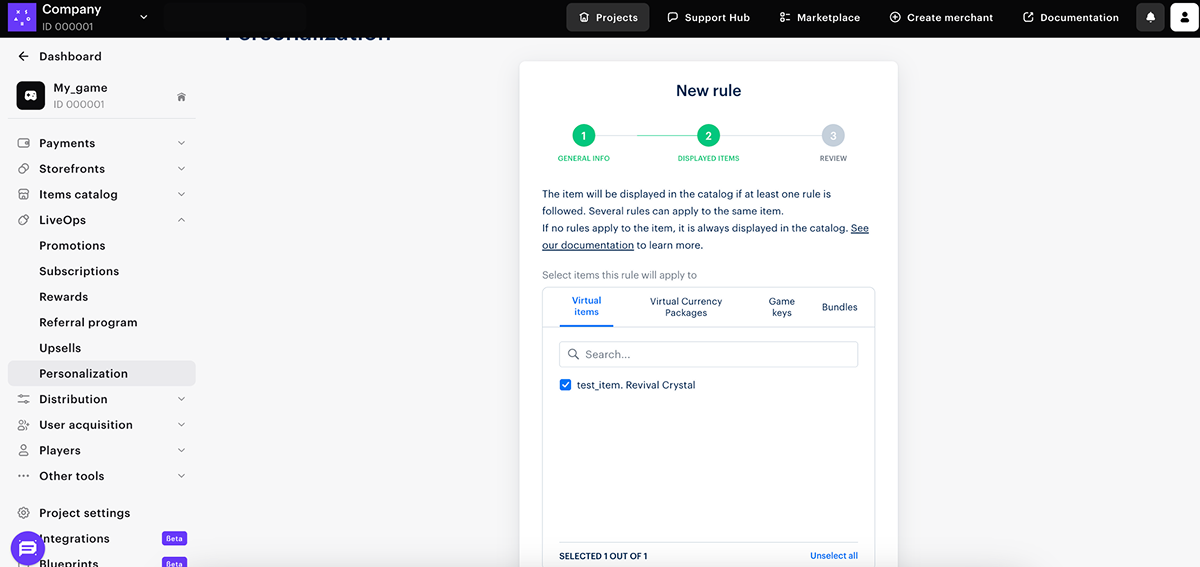
Task: Switch to Virtual Currency Packages tab
Action: [x=685, y=307]
